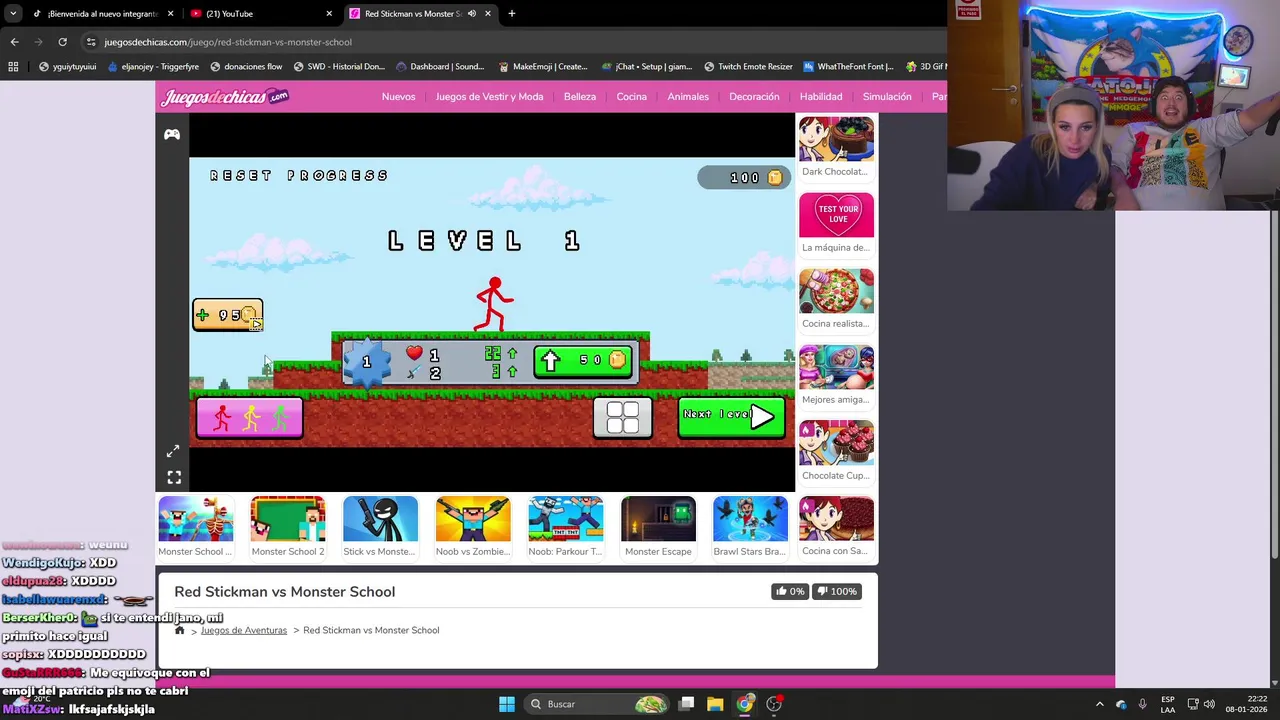This screenshot has width=1280, height=720.
Task: Open Juegos de Vestir y Moda menu
Action: pyautogui.click(x=489, y=97)
